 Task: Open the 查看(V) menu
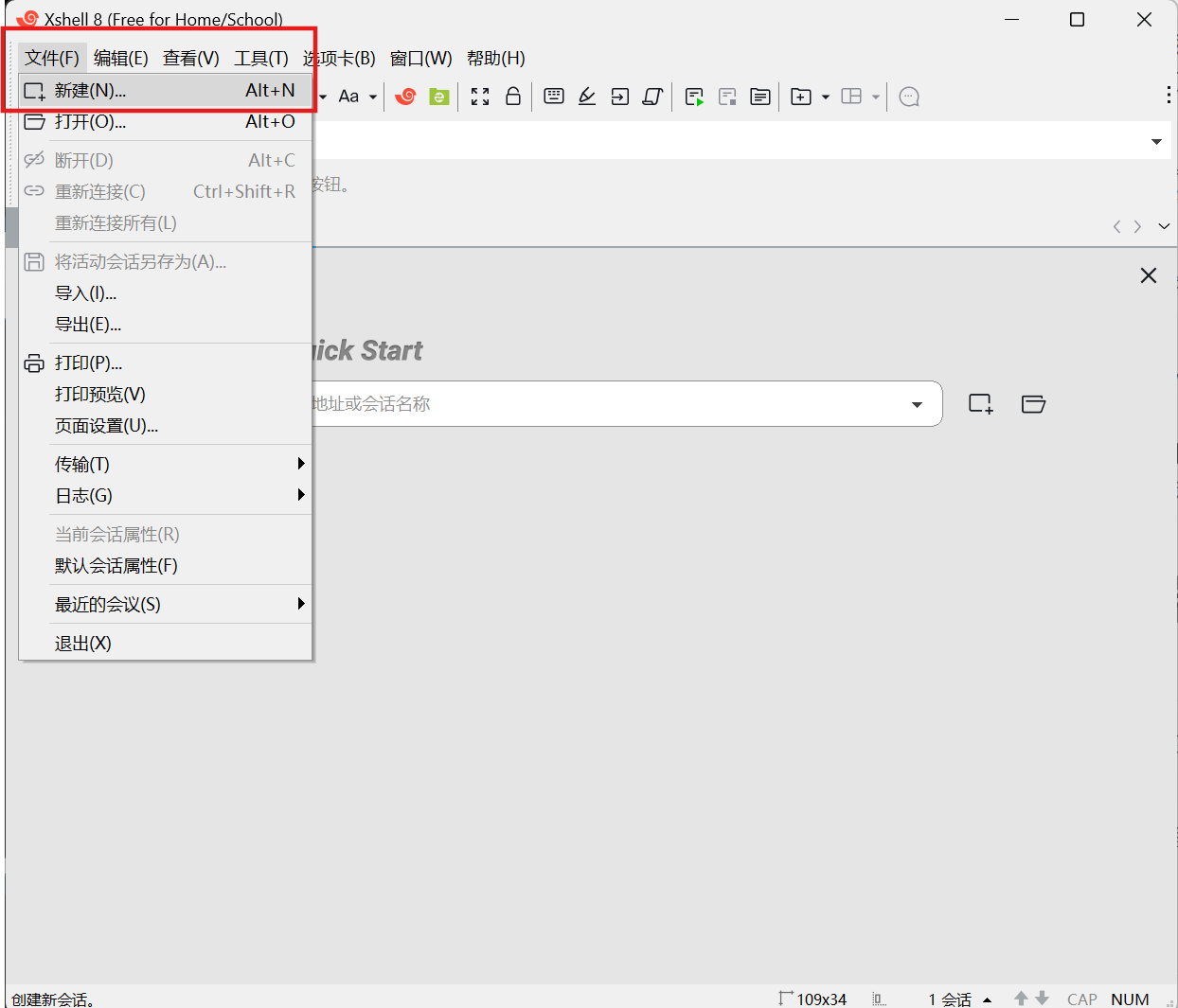(x=190, y=59)
